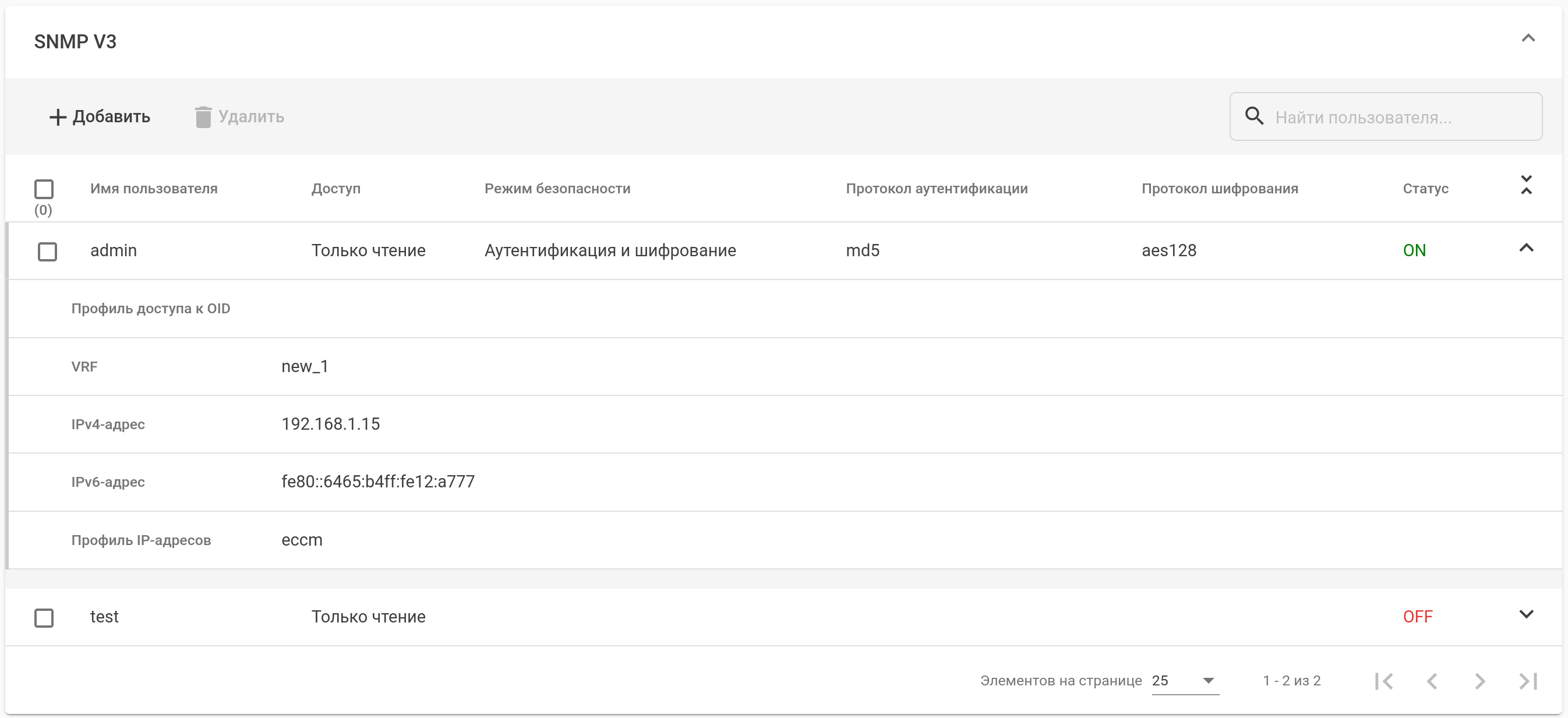Screen dimensions: 1568x718
Task: Go to next page arrow
Action: pyautogui.click(x=1479, y=681)
